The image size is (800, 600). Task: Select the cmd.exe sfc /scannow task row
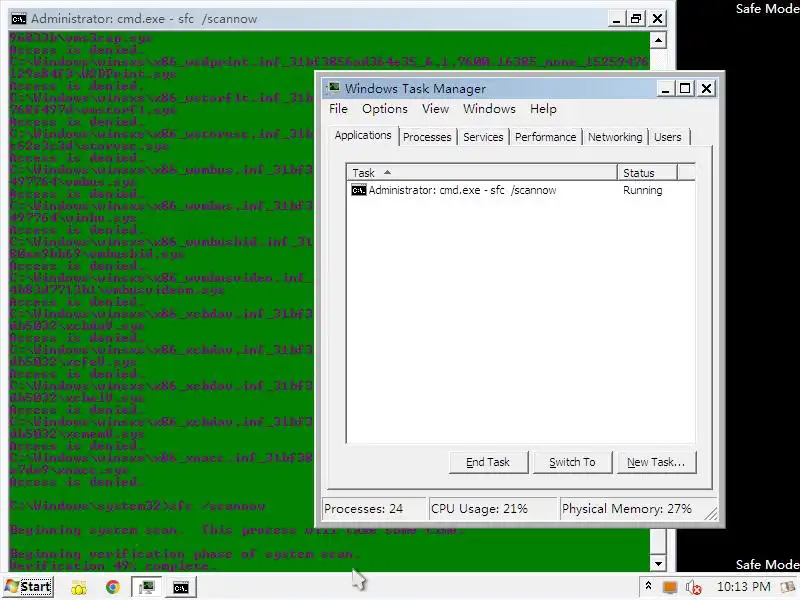pos(520,190)
